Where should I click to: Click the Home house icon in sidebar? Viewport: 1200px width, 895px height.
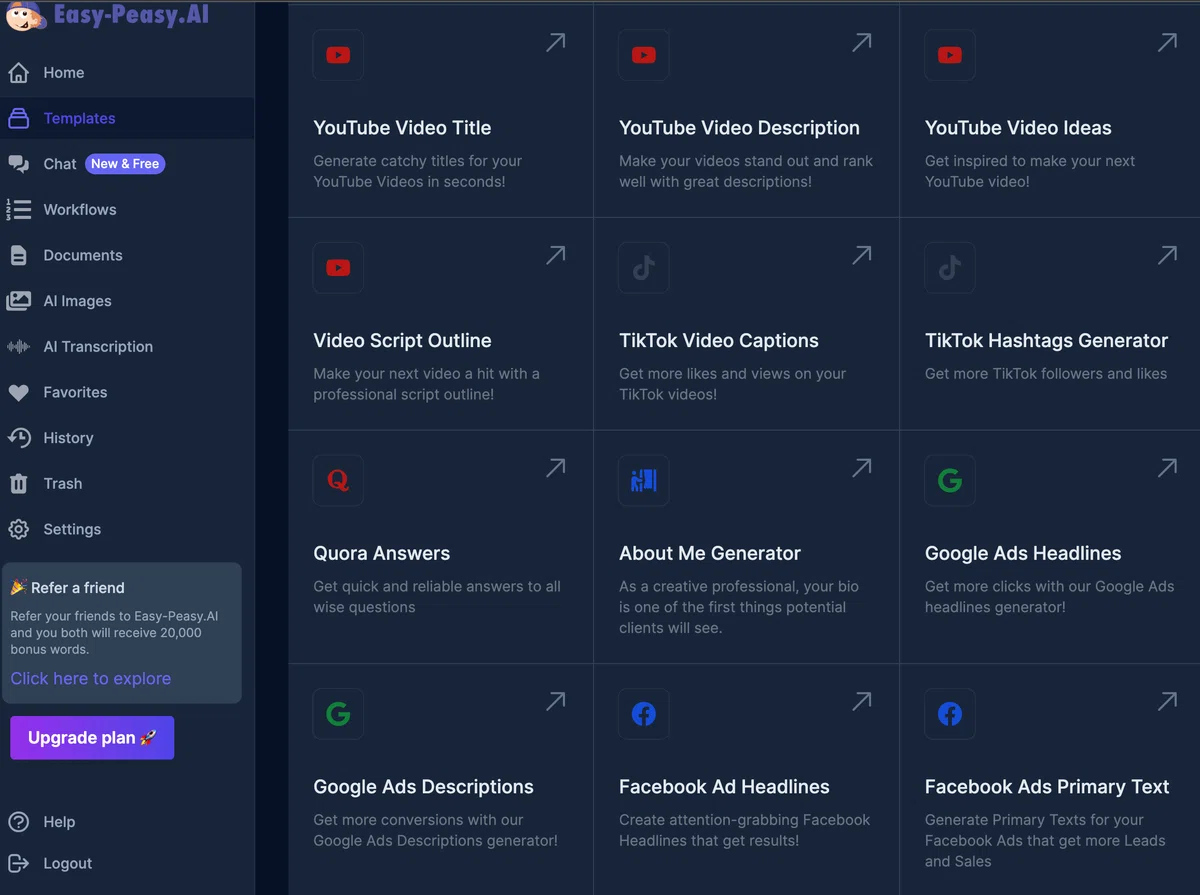[x=18, y=73]
